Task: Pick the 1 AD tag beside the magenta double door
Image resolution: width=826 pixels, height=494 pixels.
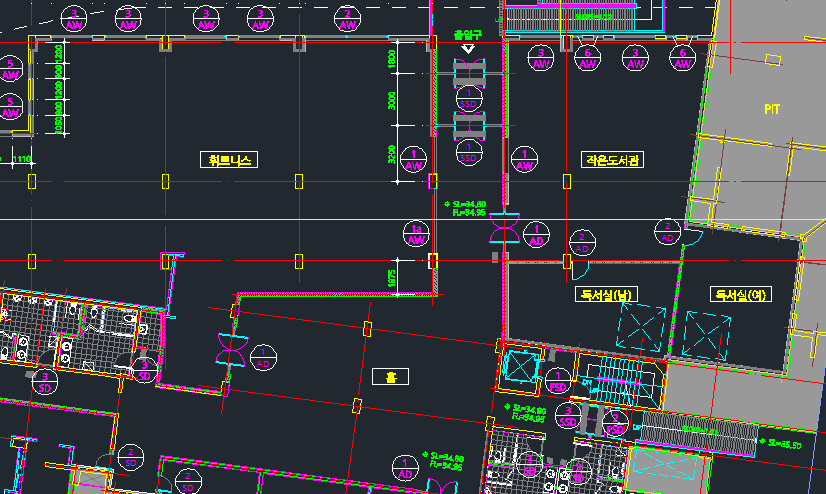Action: click(536, 235)
